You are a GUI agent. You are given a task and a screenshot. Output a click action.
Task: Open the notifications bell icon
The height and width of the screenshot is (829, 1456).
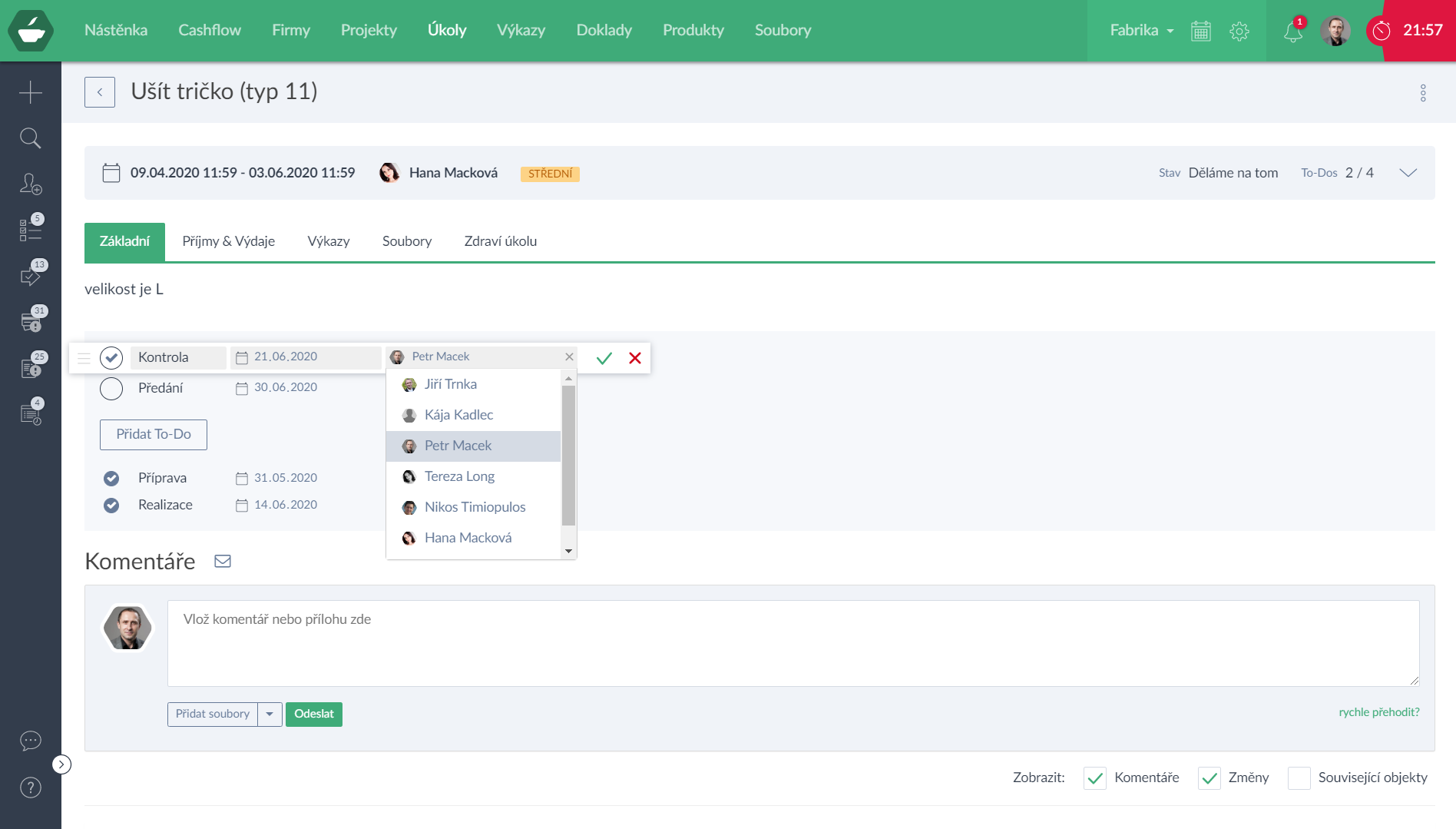[x=1293, y=32]
